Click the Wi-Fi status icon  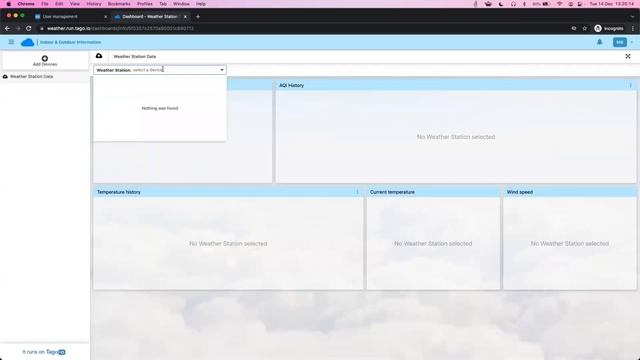click(x=560, y=4)
